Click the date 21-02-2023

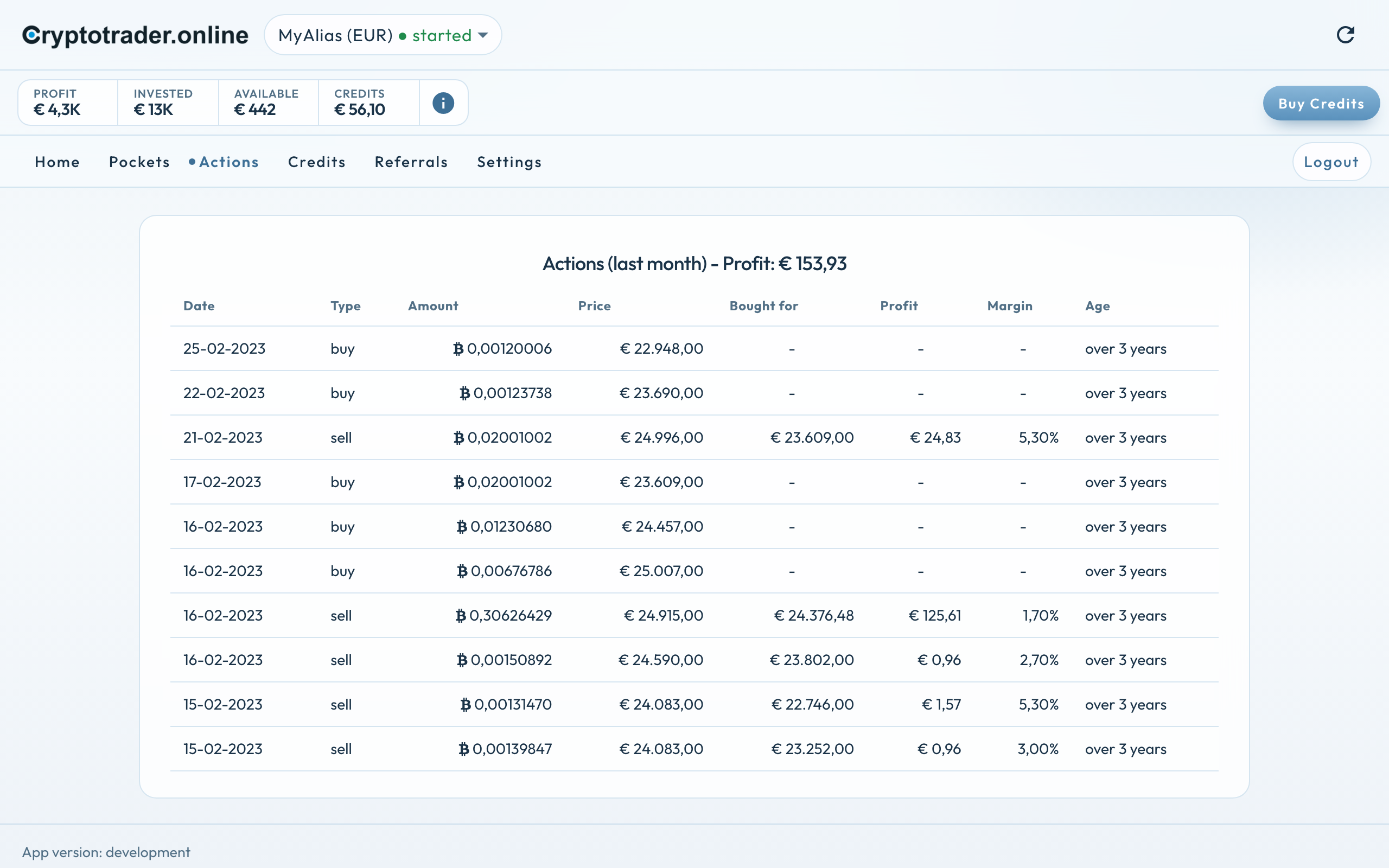tap(222, 437)
